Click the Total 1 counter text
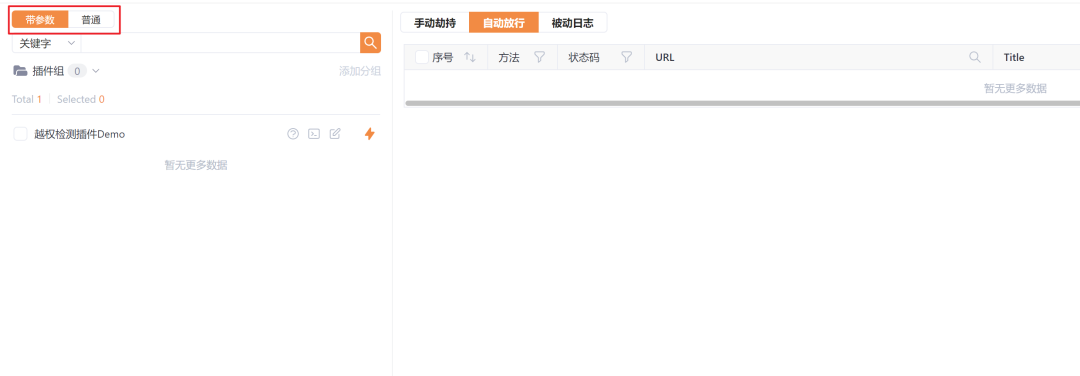 click(x=27, y=99)
